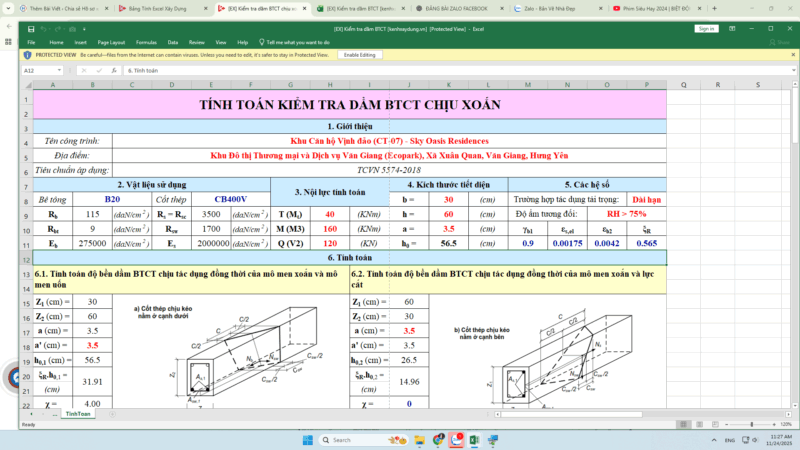The width and height of the screenshot is (800, 450).
Task: Click the Select All corner triangle
Action: pos(27,87)
